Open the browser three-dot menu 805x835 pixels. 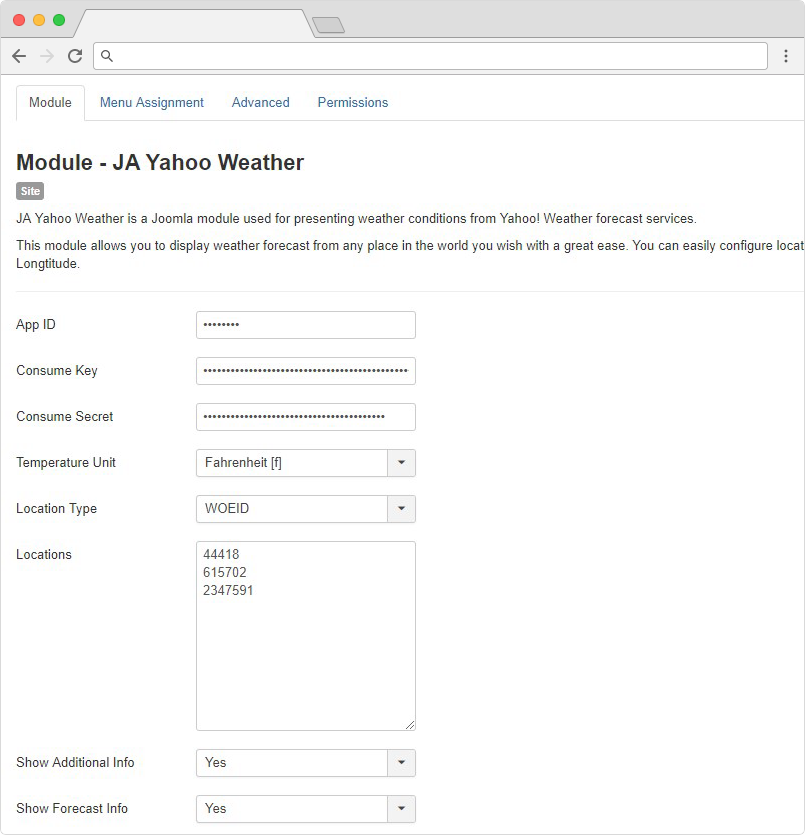[786, 56]
